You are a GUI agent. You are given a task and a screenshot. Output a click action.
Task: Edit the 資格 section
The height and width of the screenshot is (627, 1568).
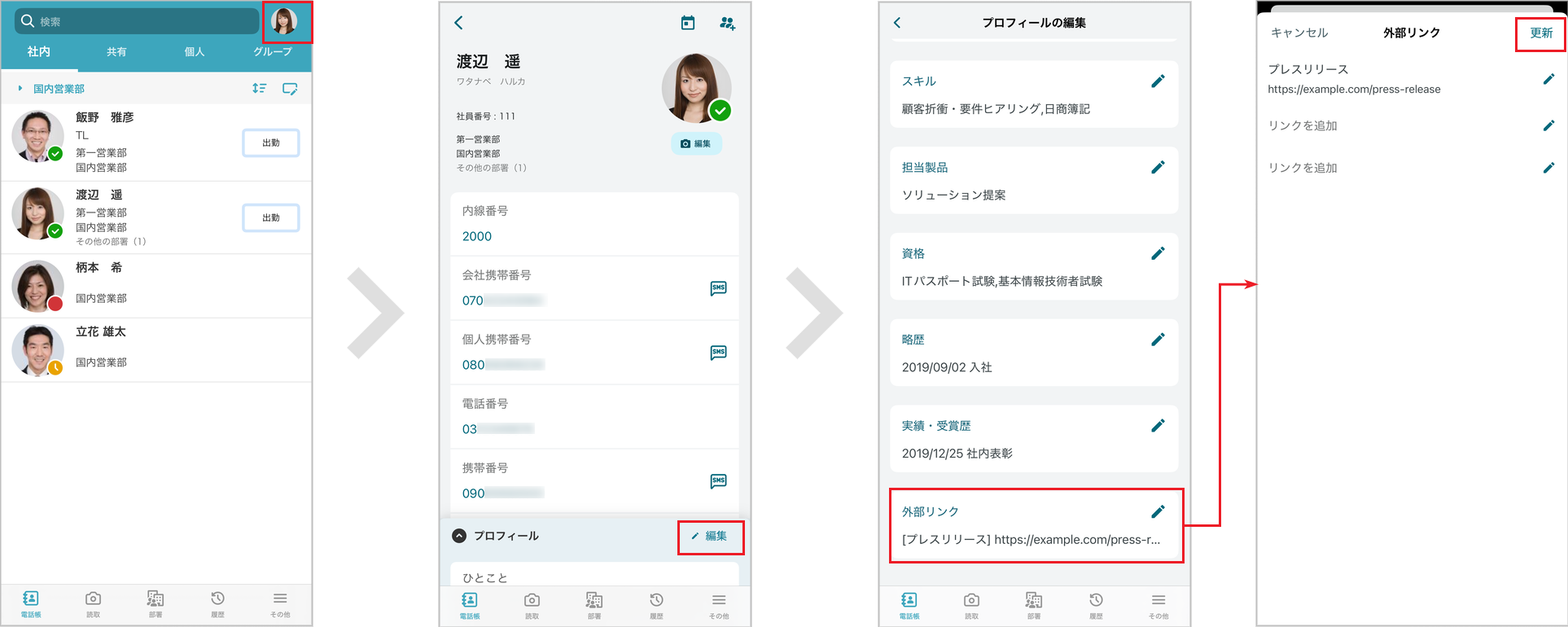(1158, 253)
